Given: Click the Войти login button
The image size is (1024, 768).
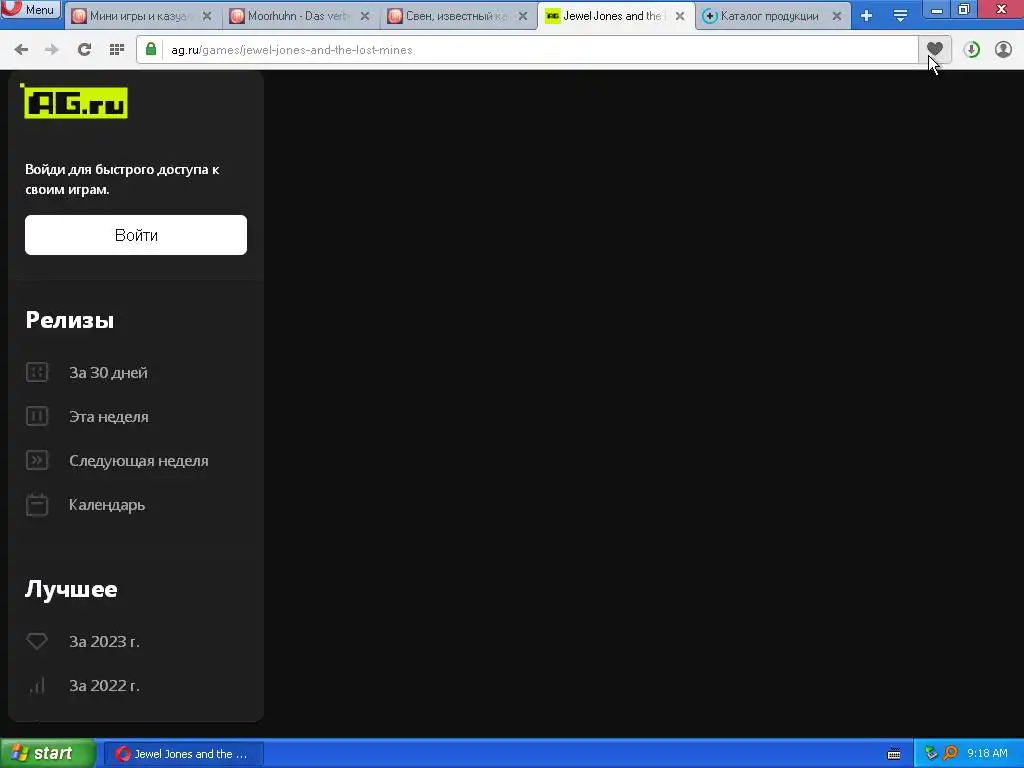Looking at the screenshot, I should 136,235.
